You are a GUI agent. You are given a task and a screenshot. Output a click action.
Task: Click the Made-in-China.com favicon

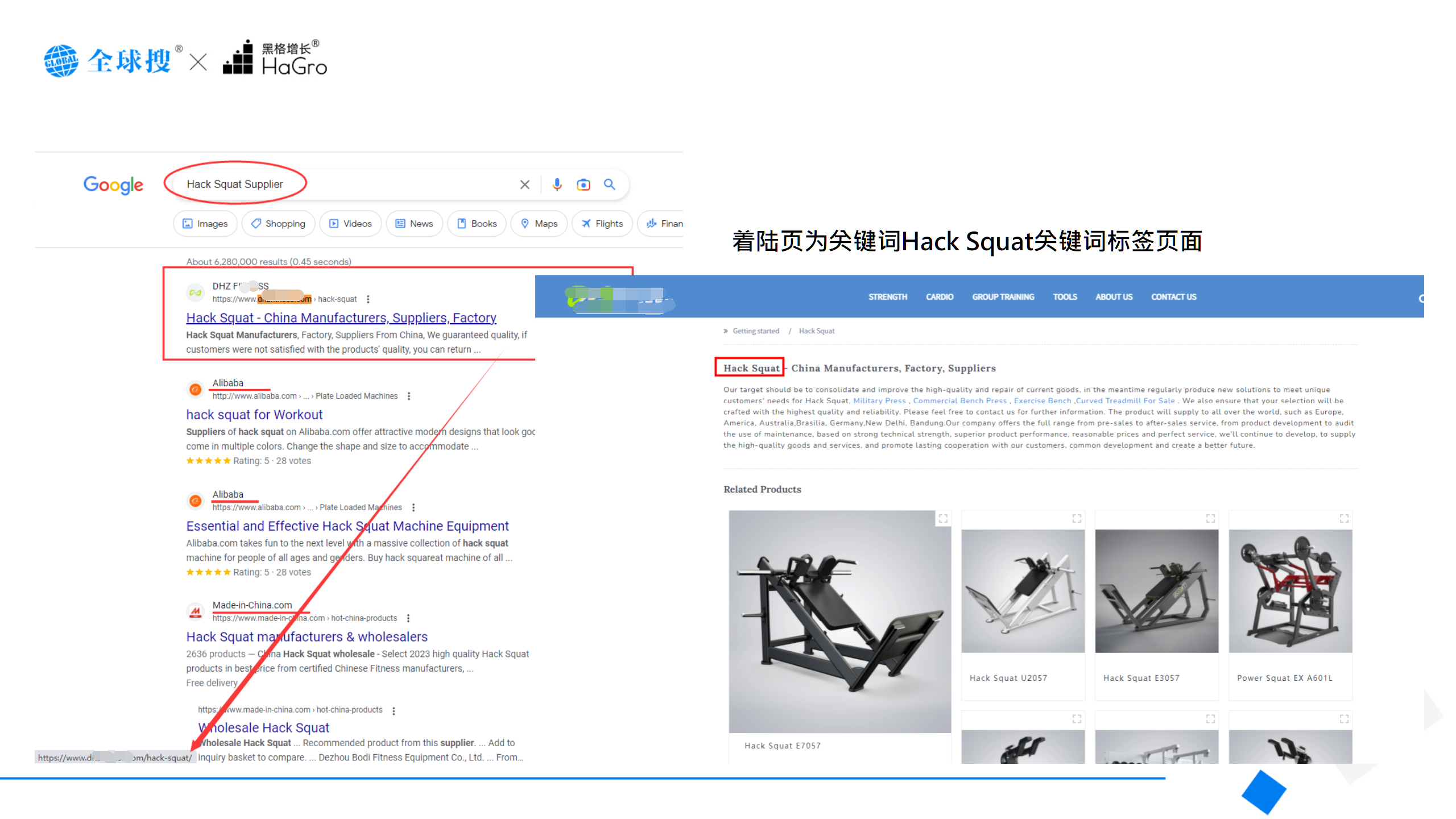195,611
